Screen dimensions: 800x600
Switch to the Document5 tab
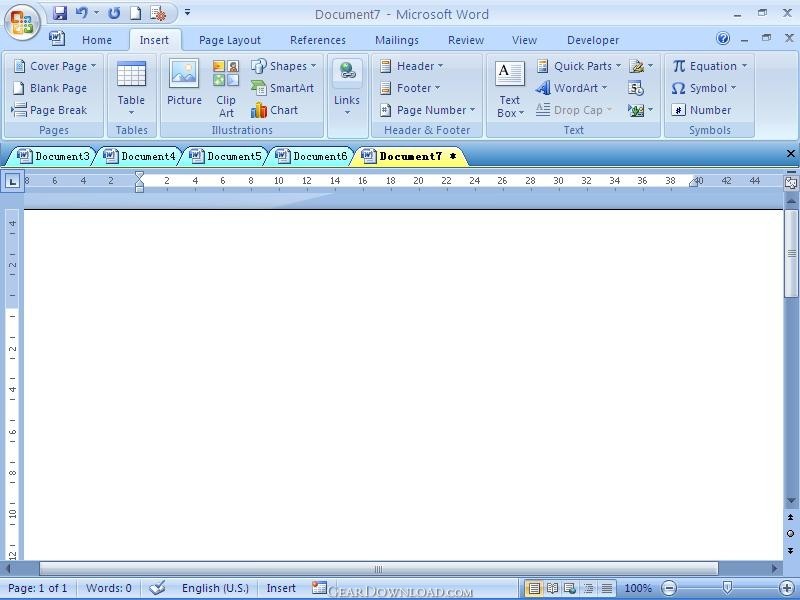(x=225, y=156)
